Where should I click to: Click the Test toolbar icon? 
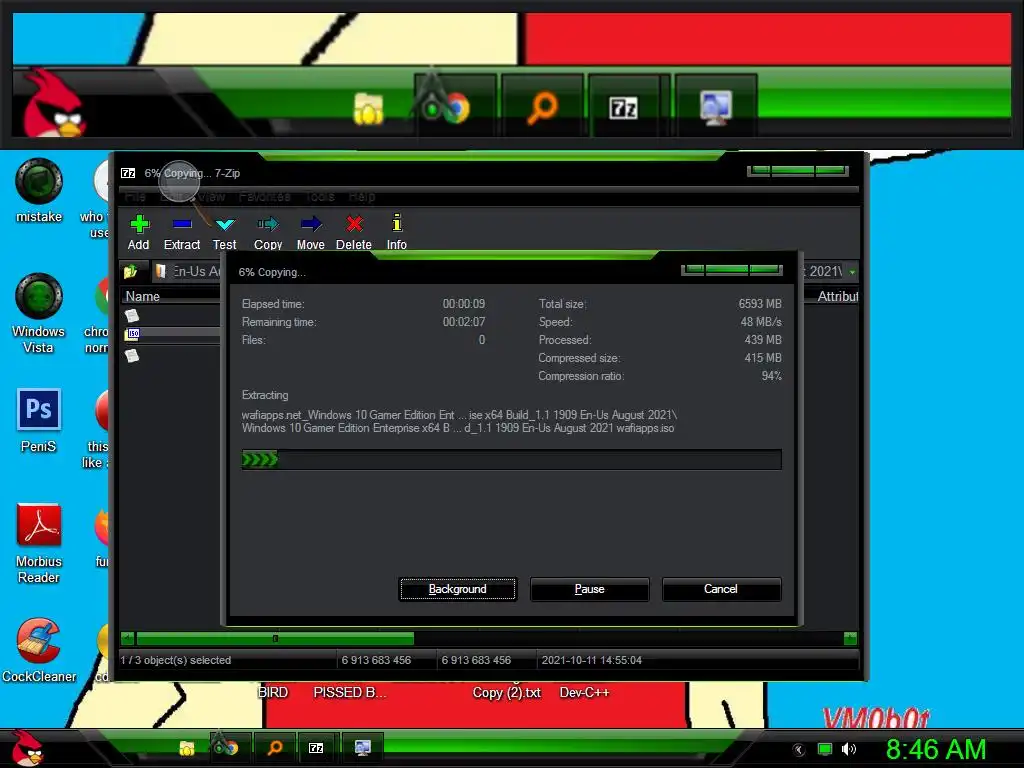[x=225, y=232]
